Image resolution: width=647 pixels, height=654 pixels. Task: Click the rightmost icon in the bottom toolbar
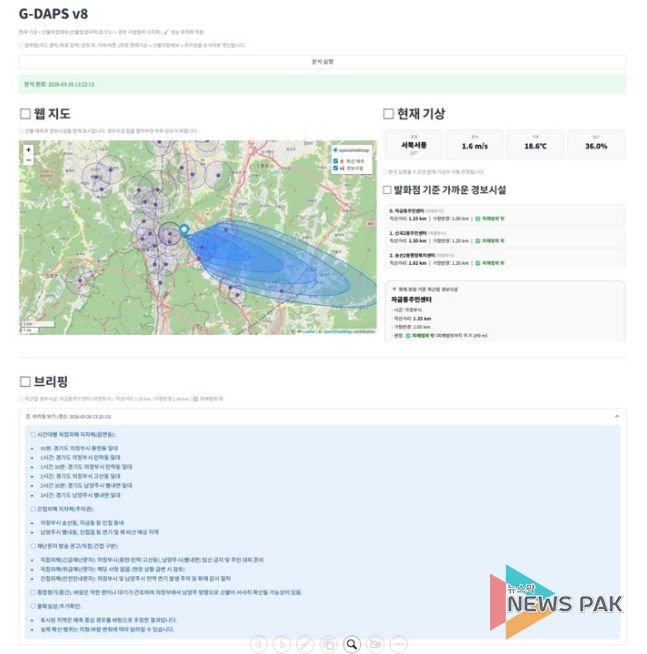click(x=399, y=644)
